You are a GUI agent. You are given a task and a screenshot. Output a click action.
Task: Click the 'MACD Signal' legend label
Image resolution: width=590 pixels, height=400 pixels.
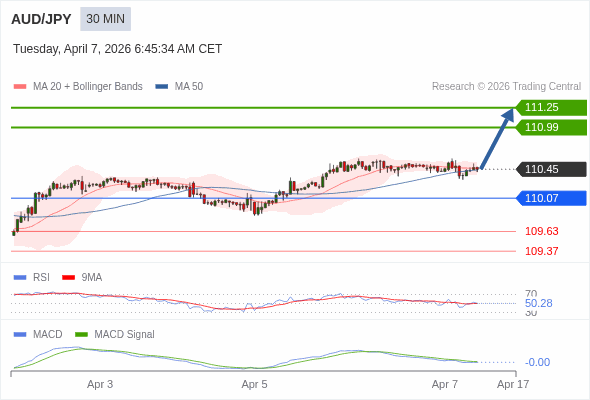(125, 335)
